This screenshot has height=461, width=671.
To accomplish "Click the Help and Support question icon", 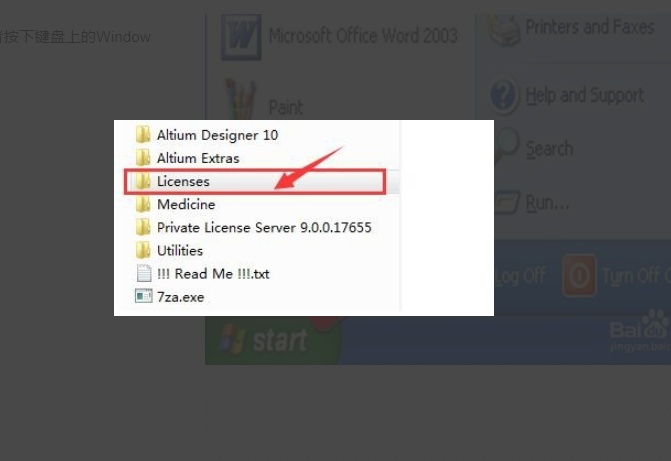I will [503, 95].
